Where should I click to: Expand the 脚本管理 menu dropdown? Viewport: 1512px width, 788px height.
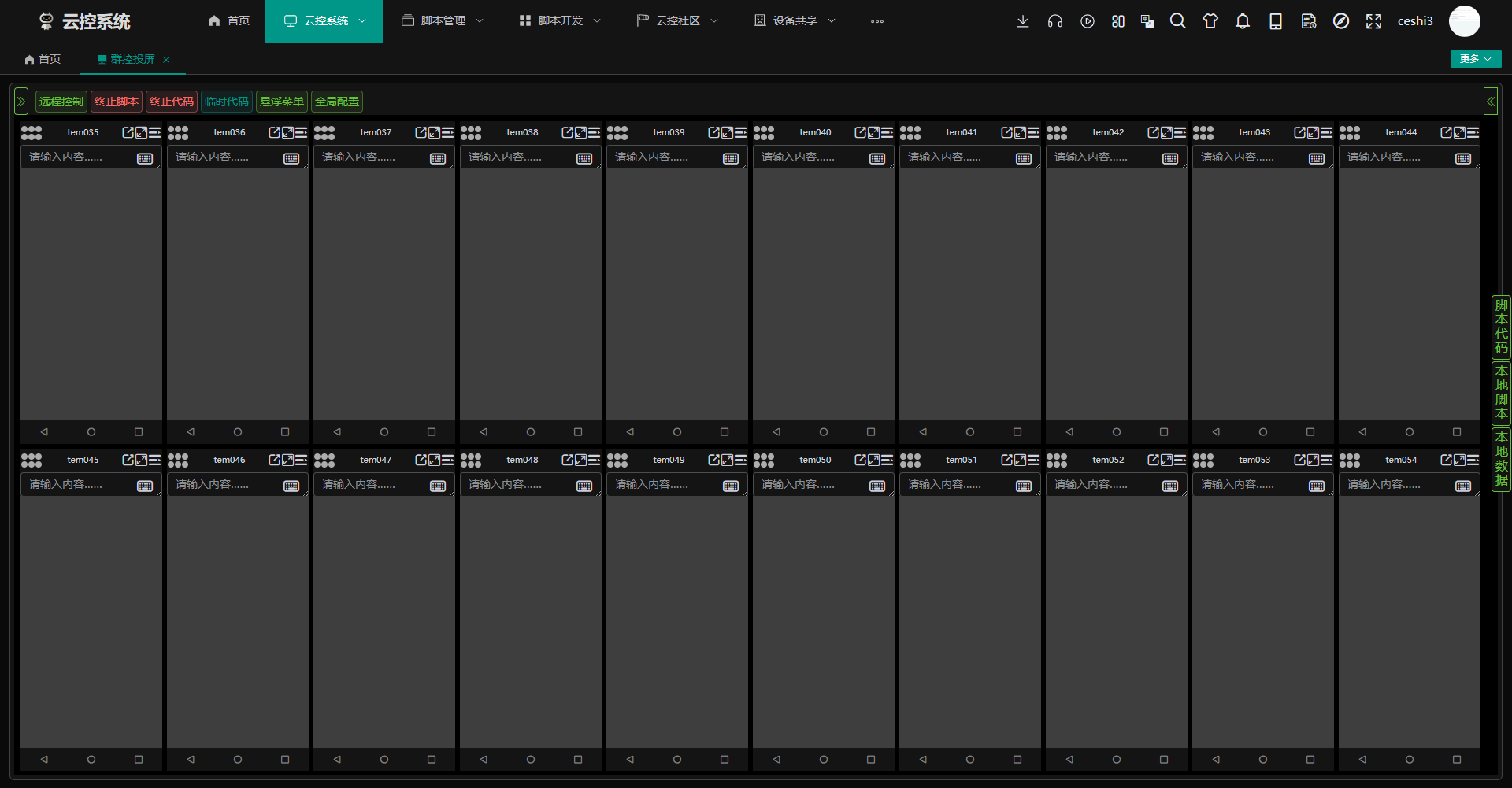[x=443, y=21]
